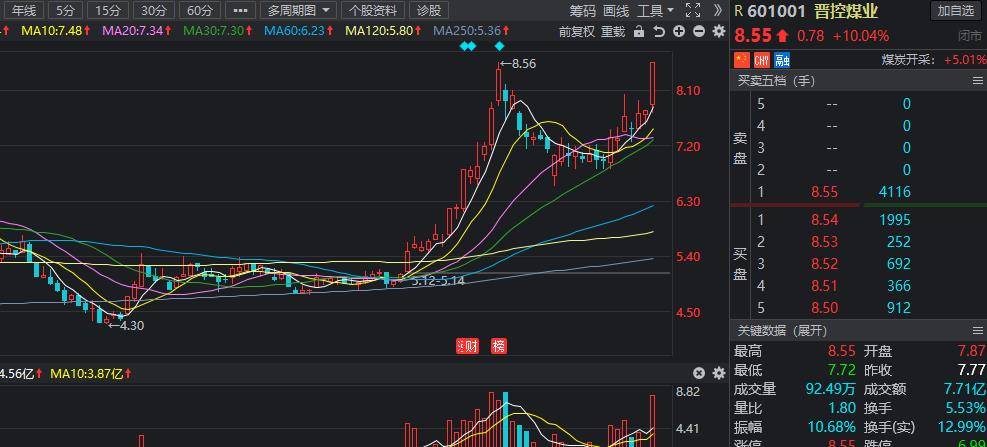Viewport: 987px width, 447px height.
Task: Click the single cyan diamond marker above chart
Action: tap(499, 46)
